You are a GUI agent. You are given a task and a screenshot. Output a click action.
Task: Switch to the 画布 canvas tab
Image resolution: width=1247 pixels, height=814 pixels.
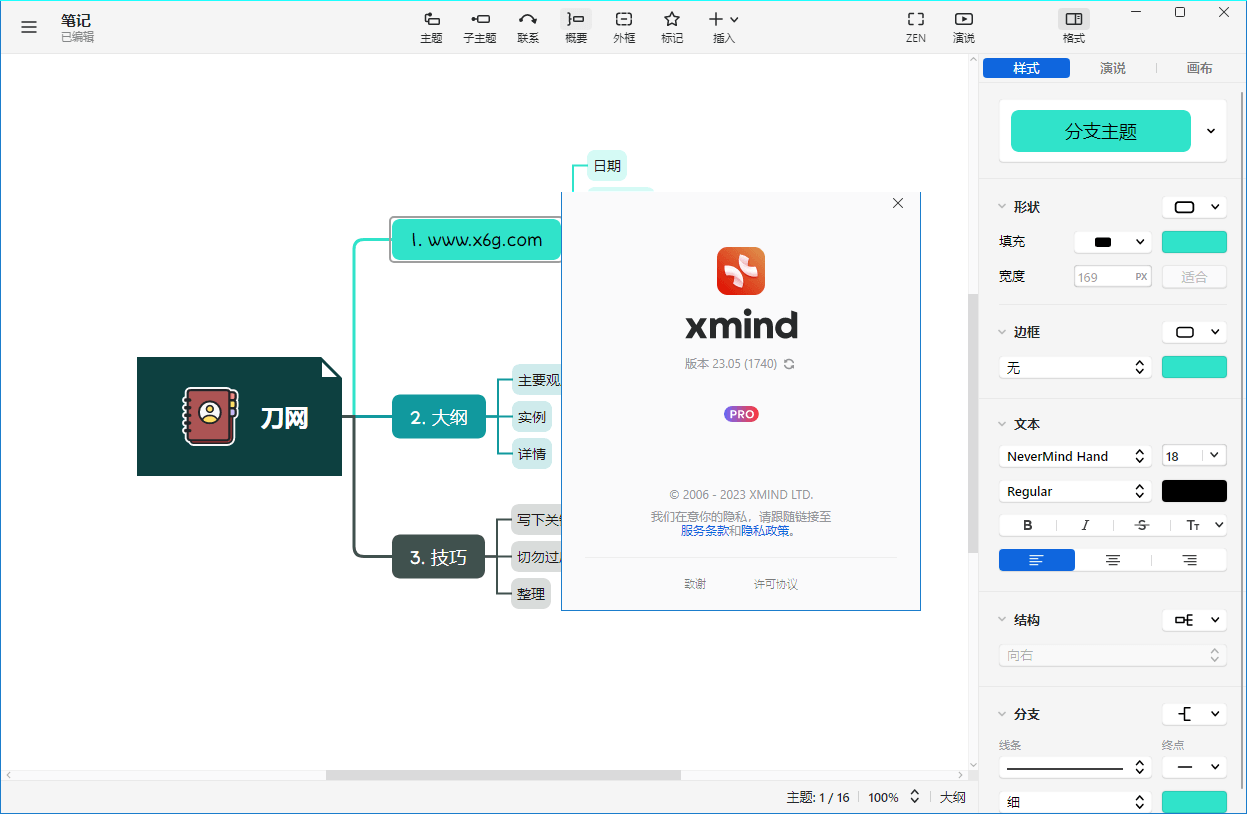click(1199, 68)
